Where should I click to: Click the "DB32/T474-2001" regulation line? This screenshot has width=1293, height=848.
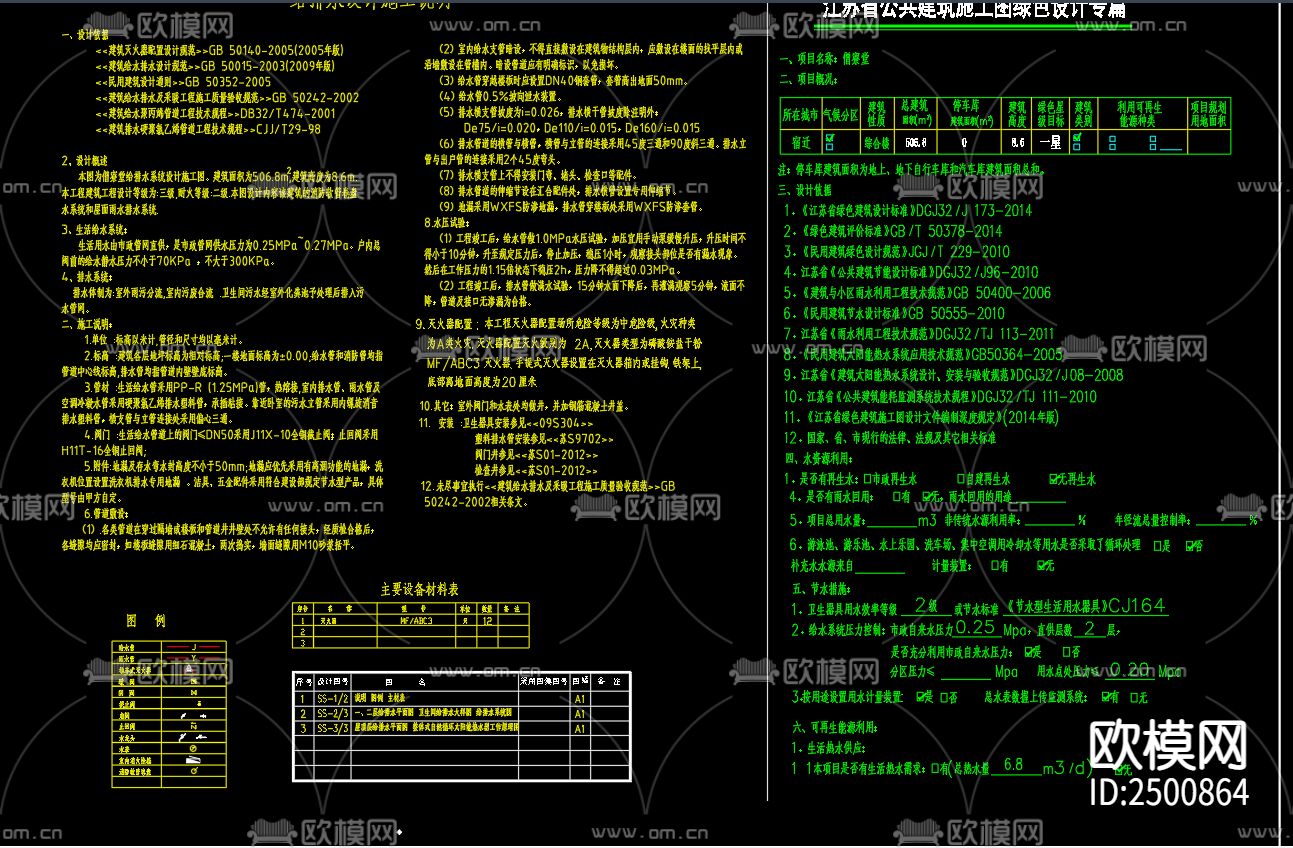click(215, 113)
